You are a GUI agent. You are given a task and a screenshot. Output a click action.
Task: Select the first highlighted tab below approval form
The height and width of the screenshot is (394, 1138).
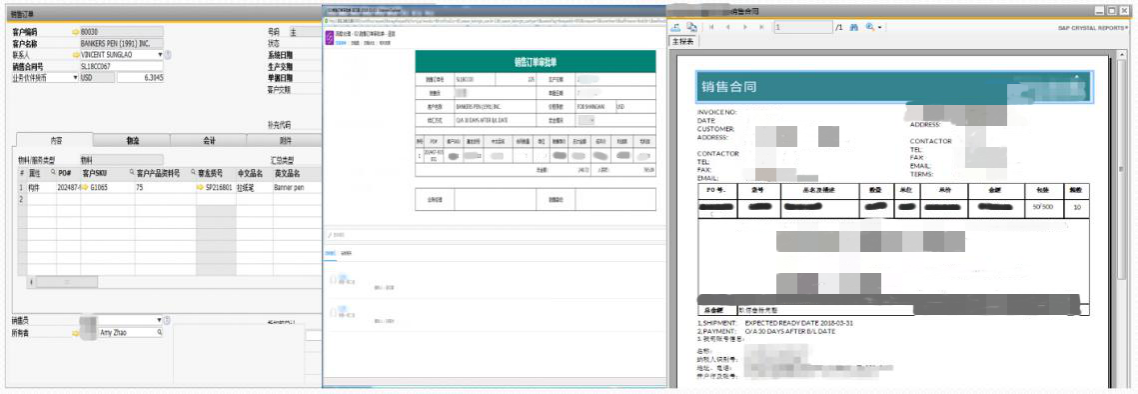329,253
